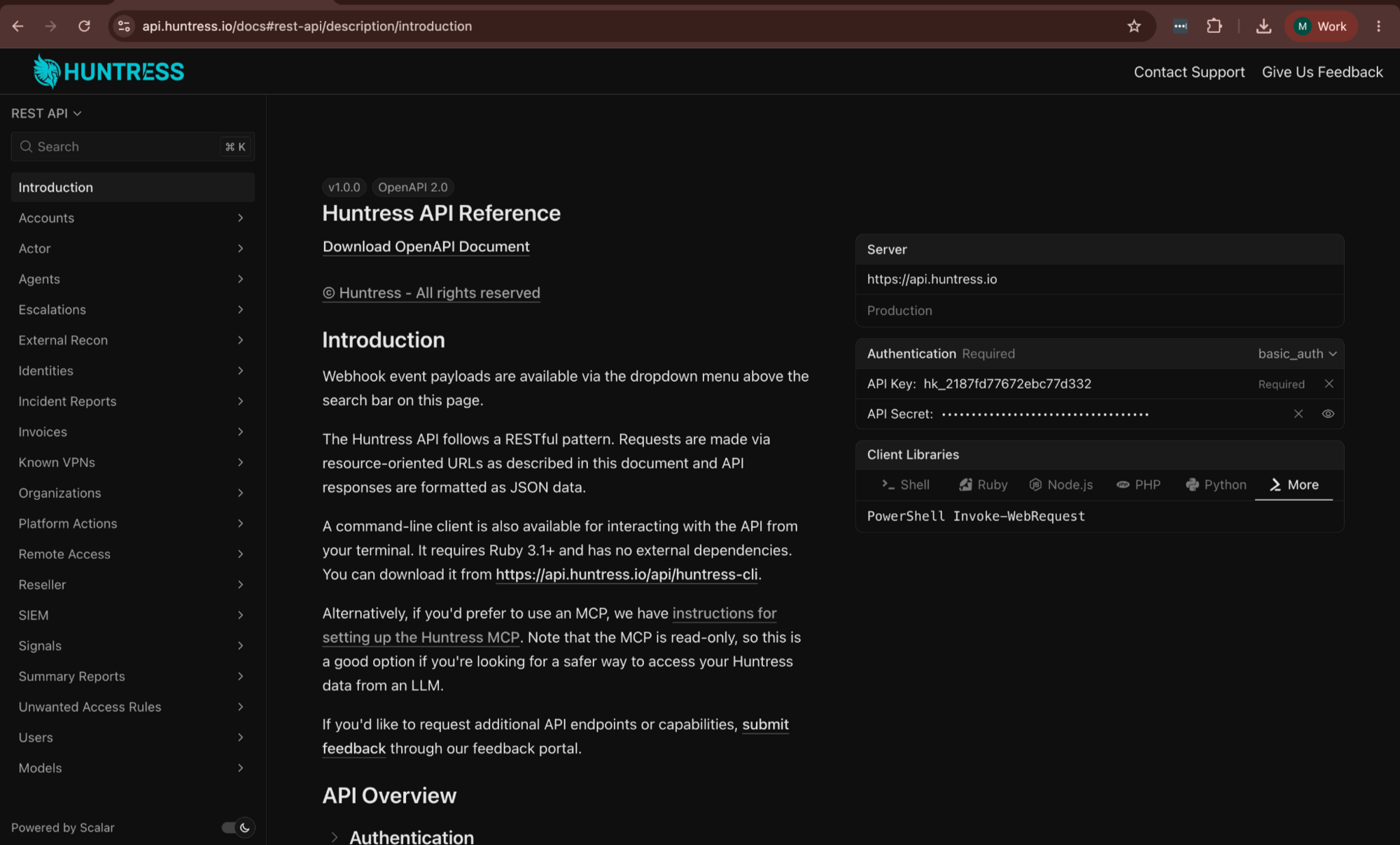
Task: Bookmark this page with the star icon
Action: point(1134,26)
